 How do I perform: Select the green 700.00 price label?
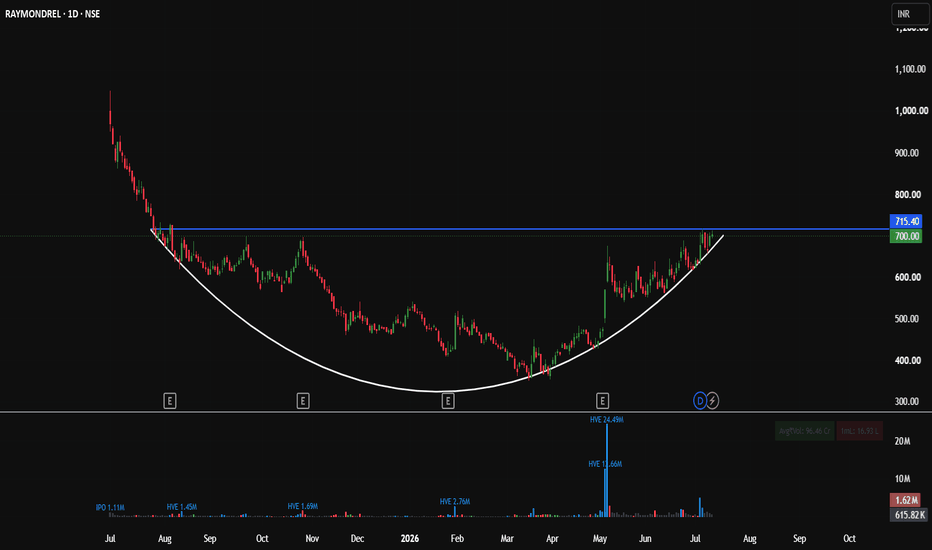tap(906, 236)
